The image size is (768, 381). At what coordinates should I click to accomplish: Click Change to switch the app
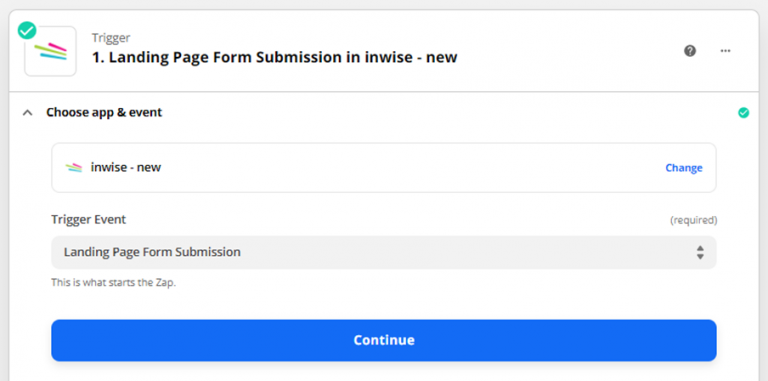point(684,168)
